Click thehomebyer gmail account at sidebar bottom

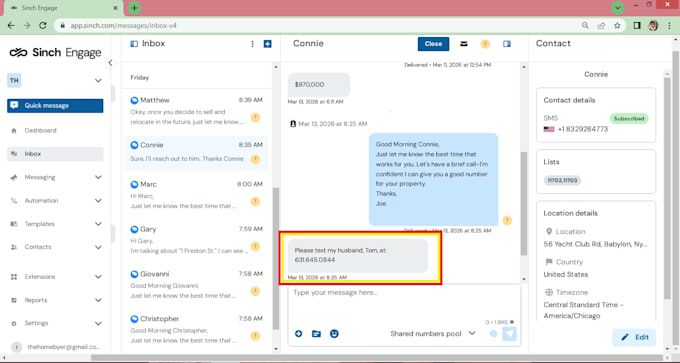tap(57, 347)
